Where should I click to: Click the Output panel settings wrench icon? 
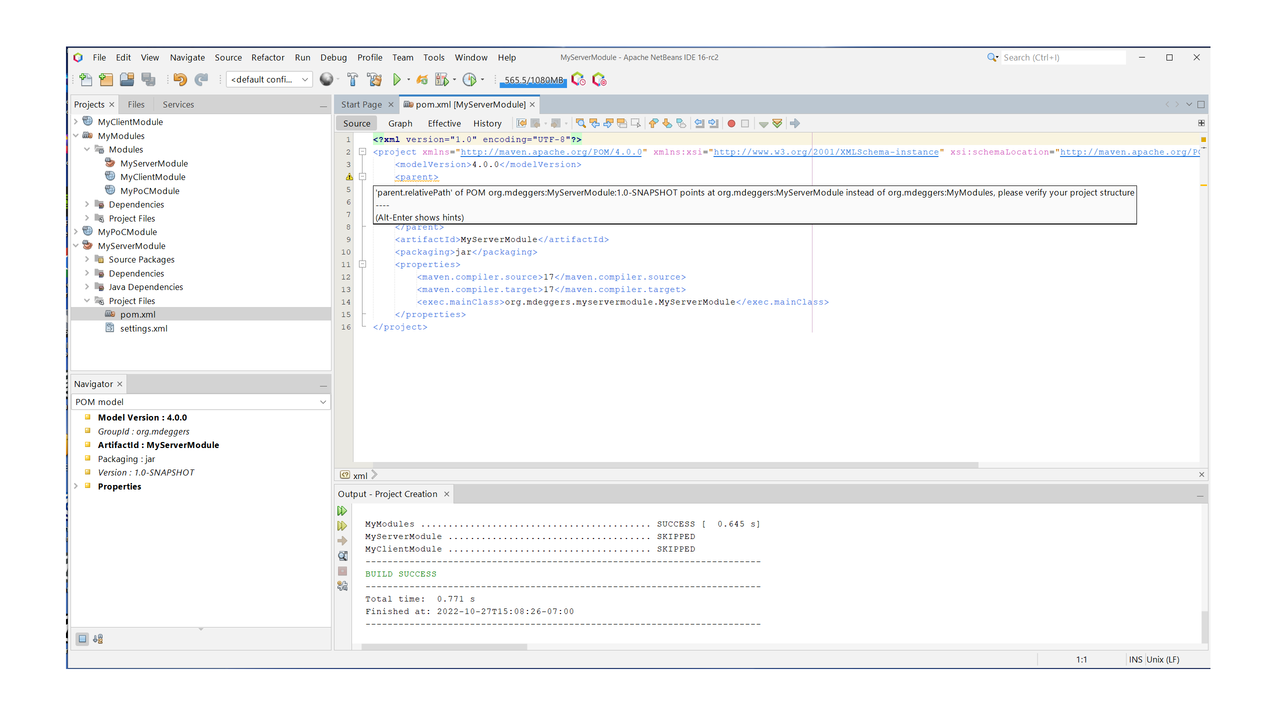342,586
